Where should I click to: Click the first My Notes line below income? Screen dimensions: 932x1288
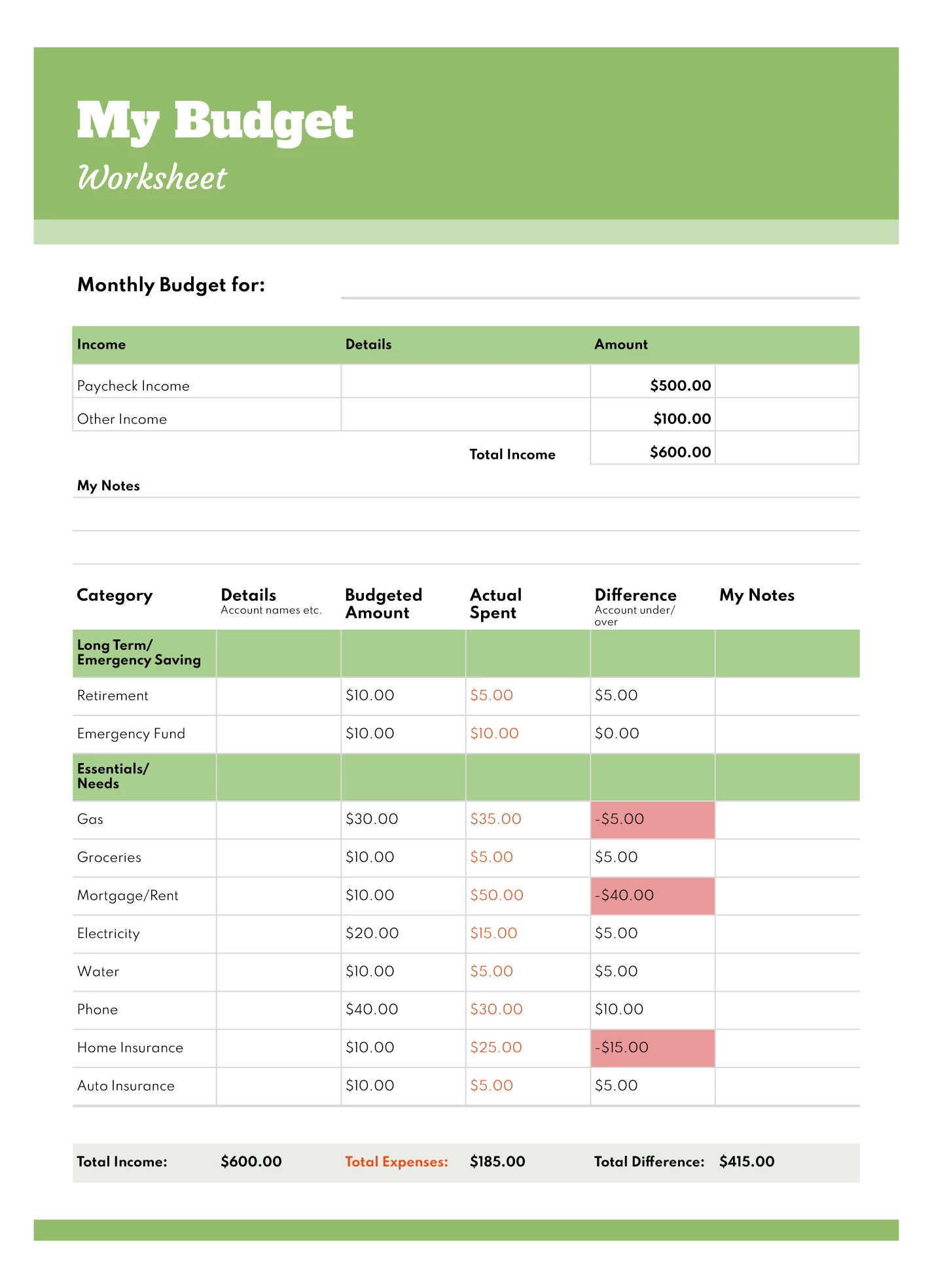tap(465, 515)
